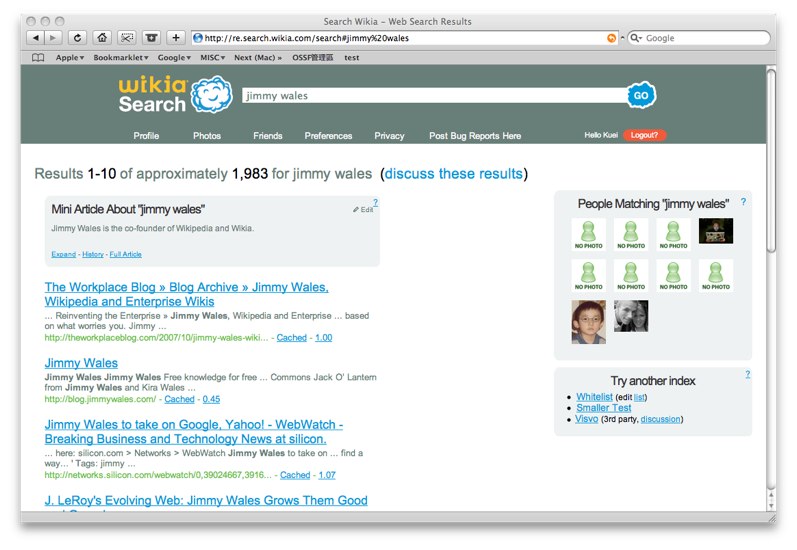Click the web clip scissors toolbar icon
Image resolution: width=797 pixels, height=550 pixels.
127,38
